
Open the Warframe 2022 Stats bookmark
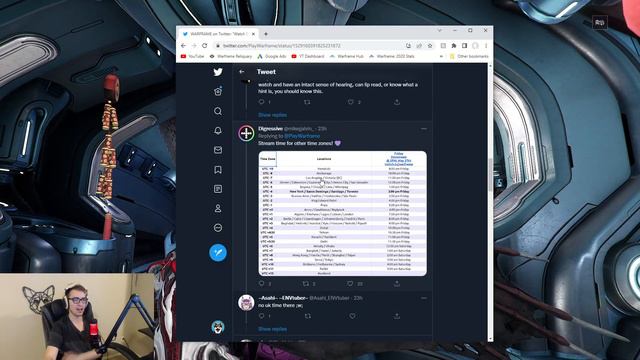(x=391, y=56)
